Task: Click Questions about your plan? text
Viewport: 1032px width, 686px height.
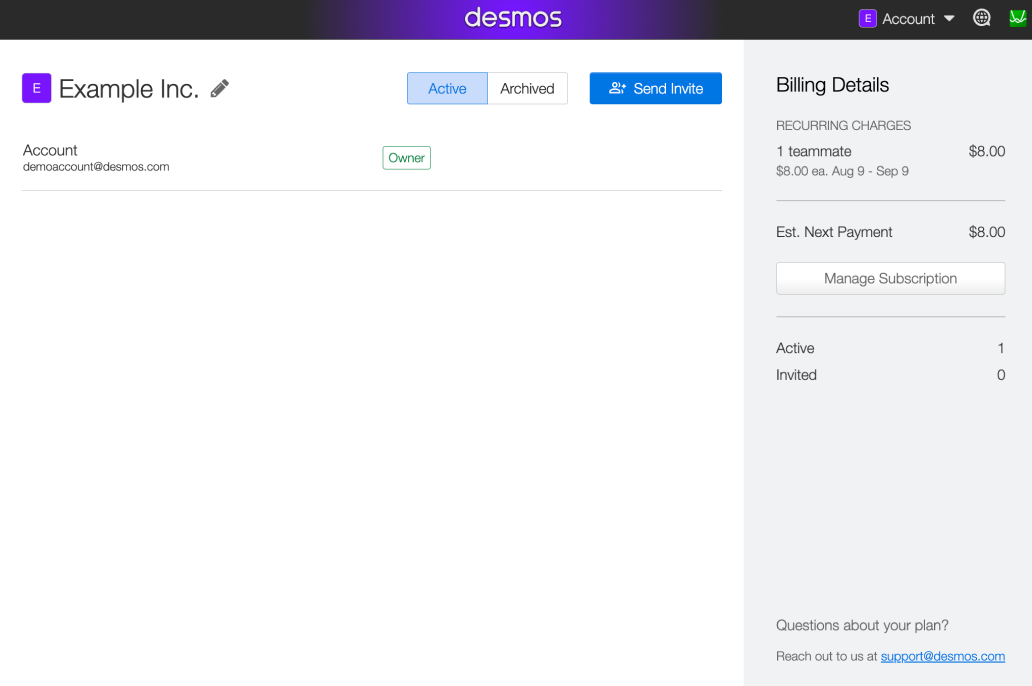Action: point(862,625)
